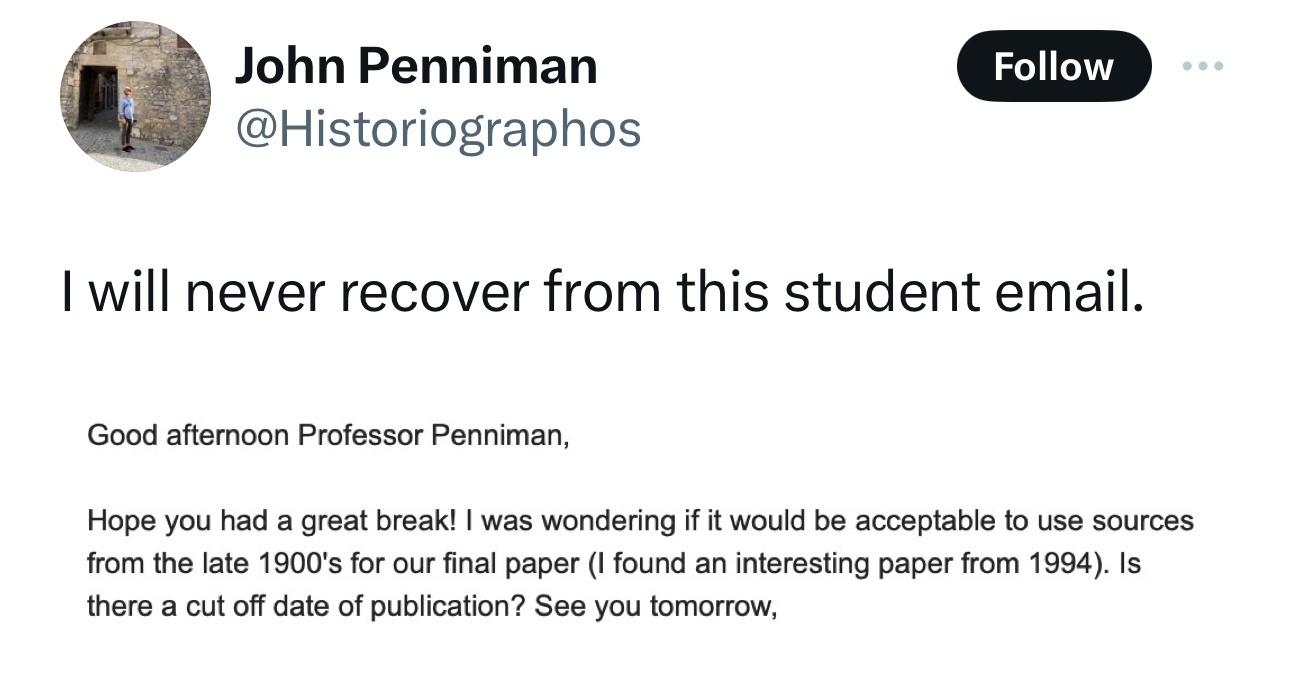Image resolution: width=1290 pixels, height=692 pixels.
Task: Open the @Historiographos handle link
Action: [x=437, y=129]
